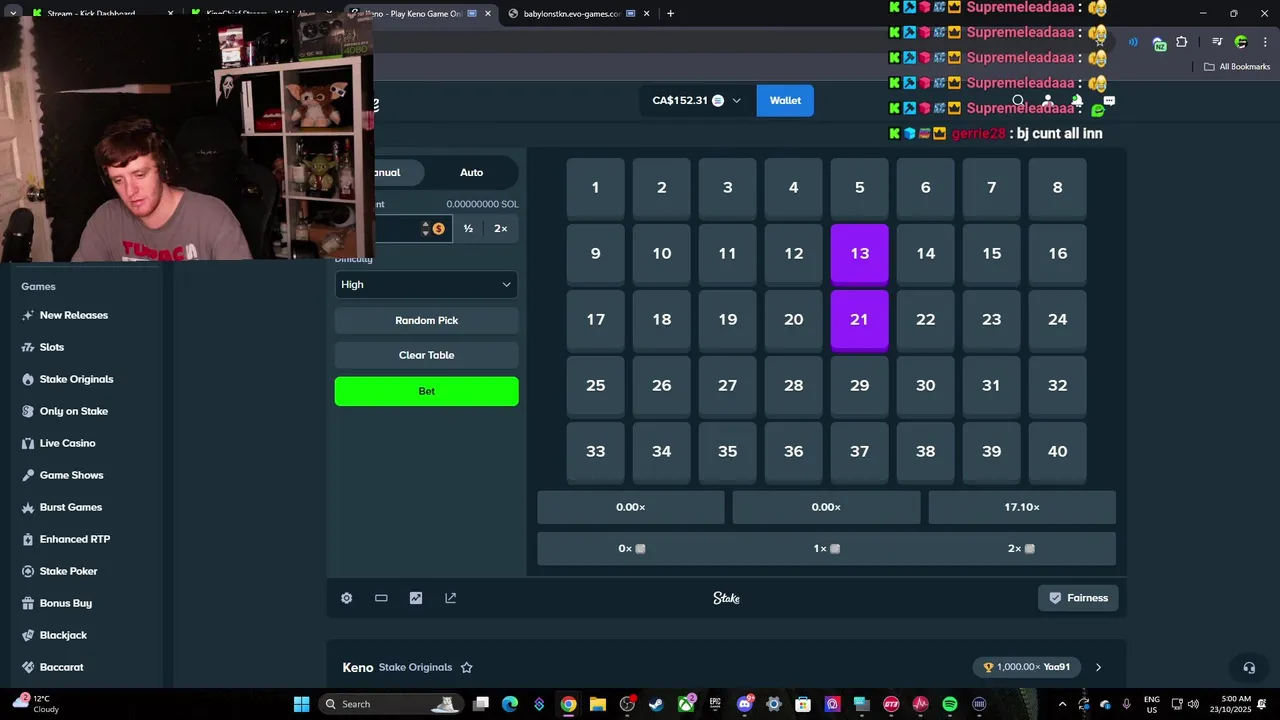Select Keno number 1
This screenshot has width=1280, height=720.
coord(596,188)
